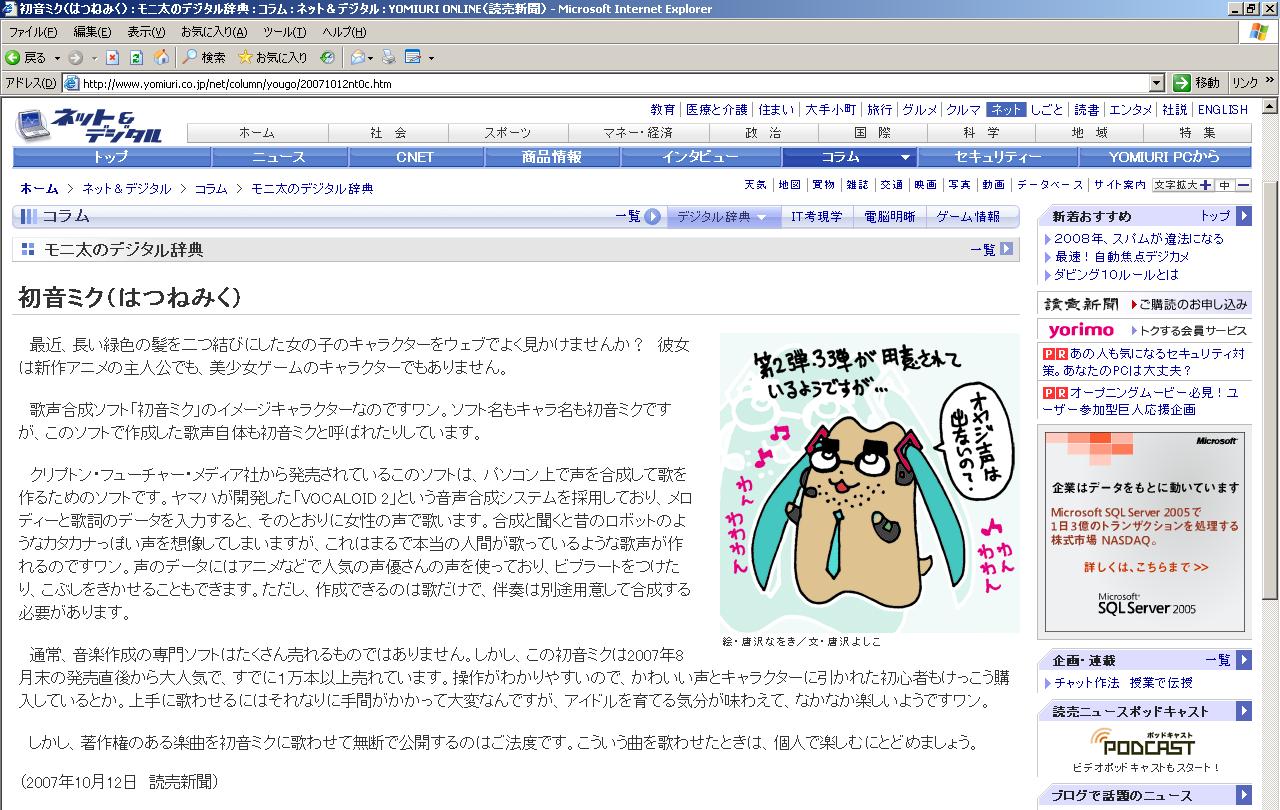Open the スポーツ section link
The image size is (1280, 810).
(x=508, y=132)
